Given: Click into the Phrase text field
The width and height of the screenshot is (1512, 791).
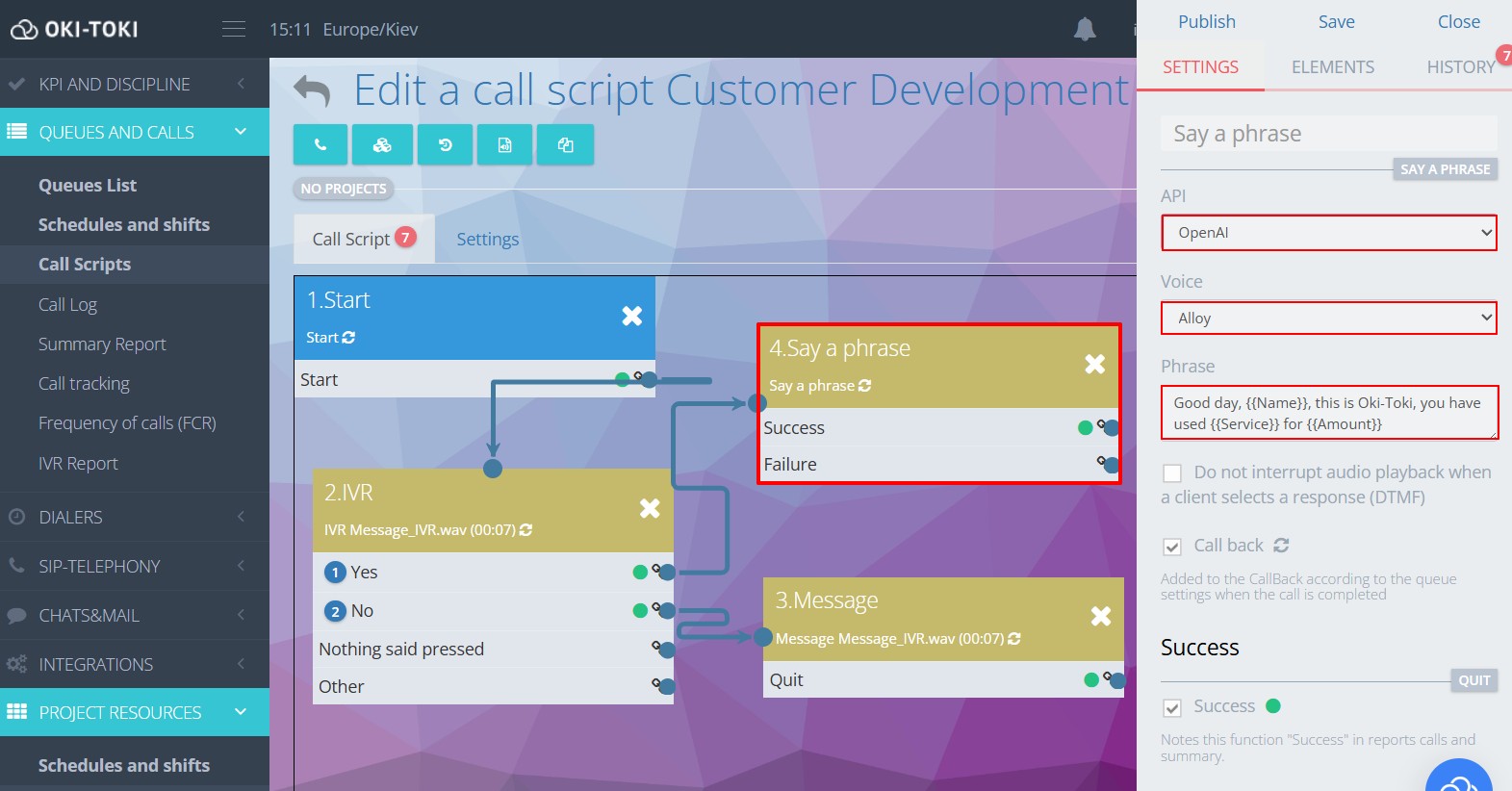Looking at the screenshot, I should [1328, 413].
